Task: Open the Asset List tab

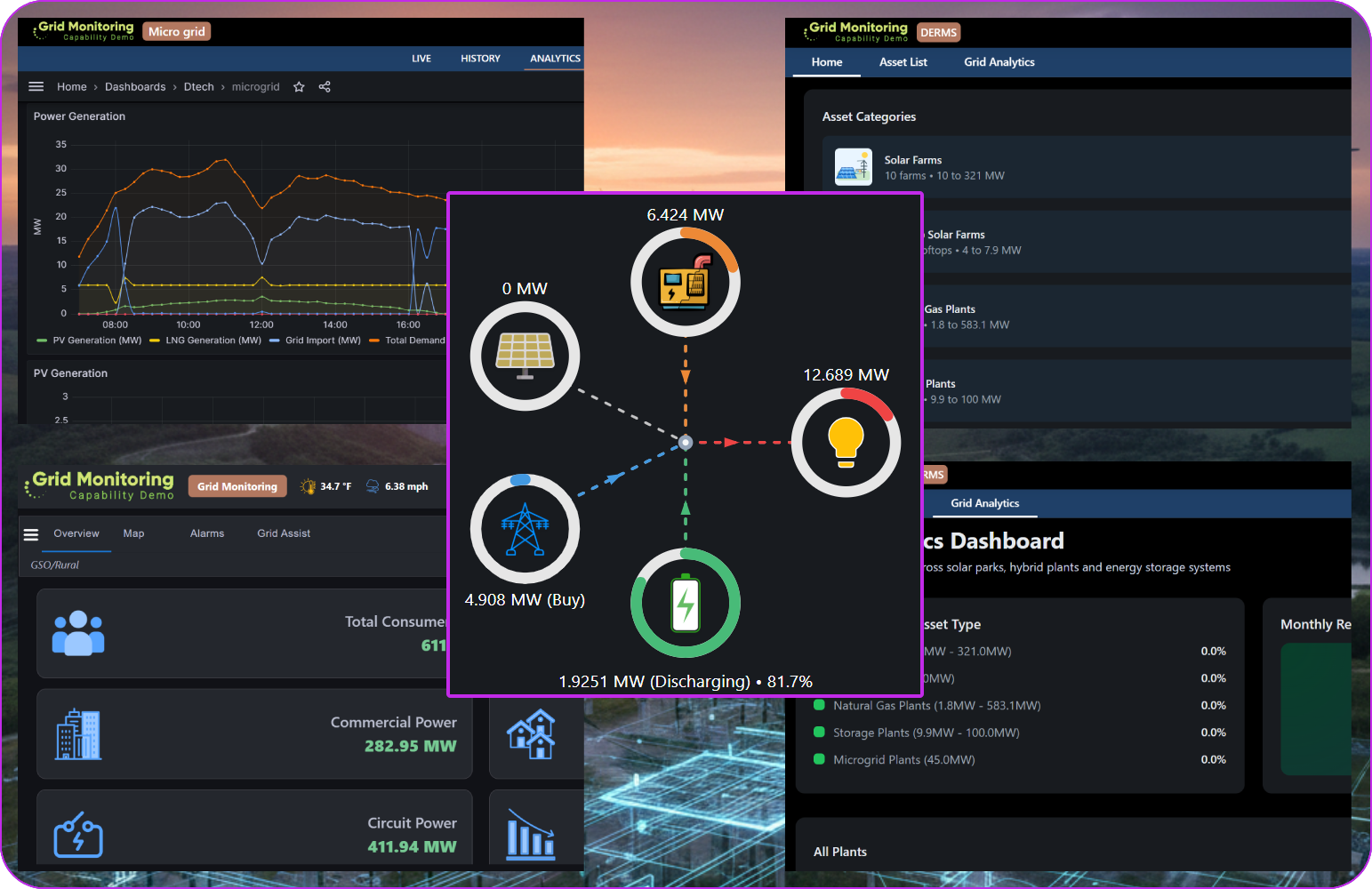Action: [x=903, y=61]
